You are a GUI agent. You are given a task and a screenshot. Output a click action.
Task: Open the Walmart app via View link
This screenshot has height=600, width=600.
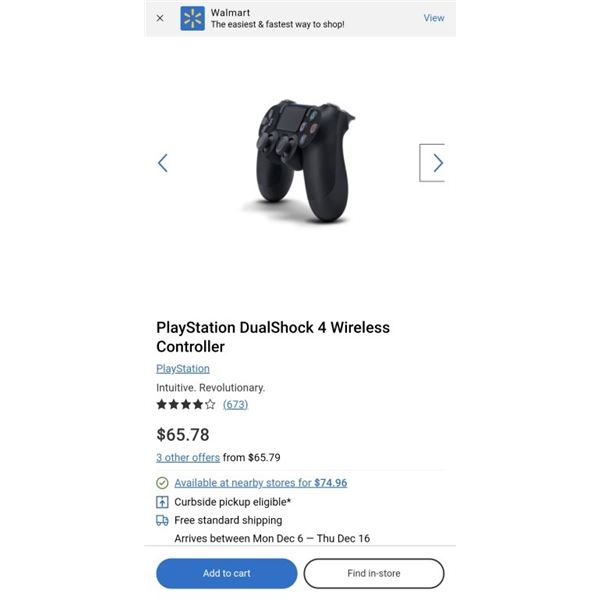tap(434, 18)
